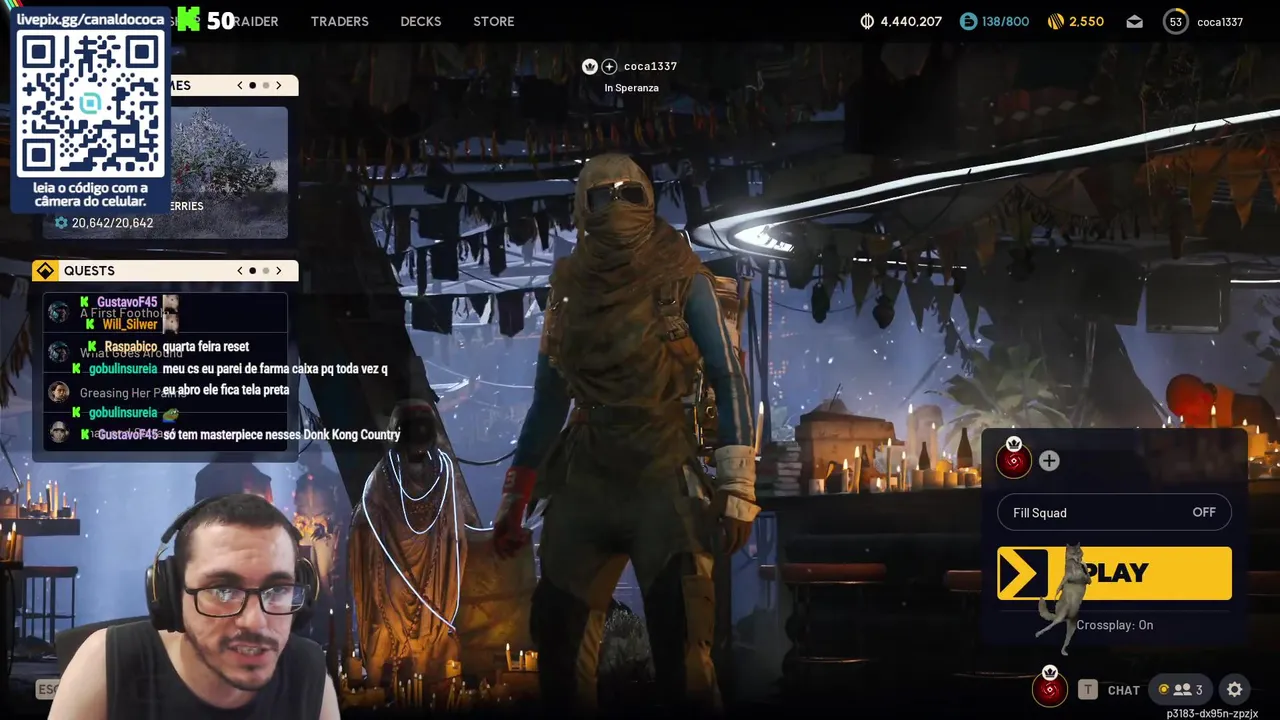This screenshot has width=1280, height=720.
Task: Select second page dot in Quests header
Action: point(265,270)
